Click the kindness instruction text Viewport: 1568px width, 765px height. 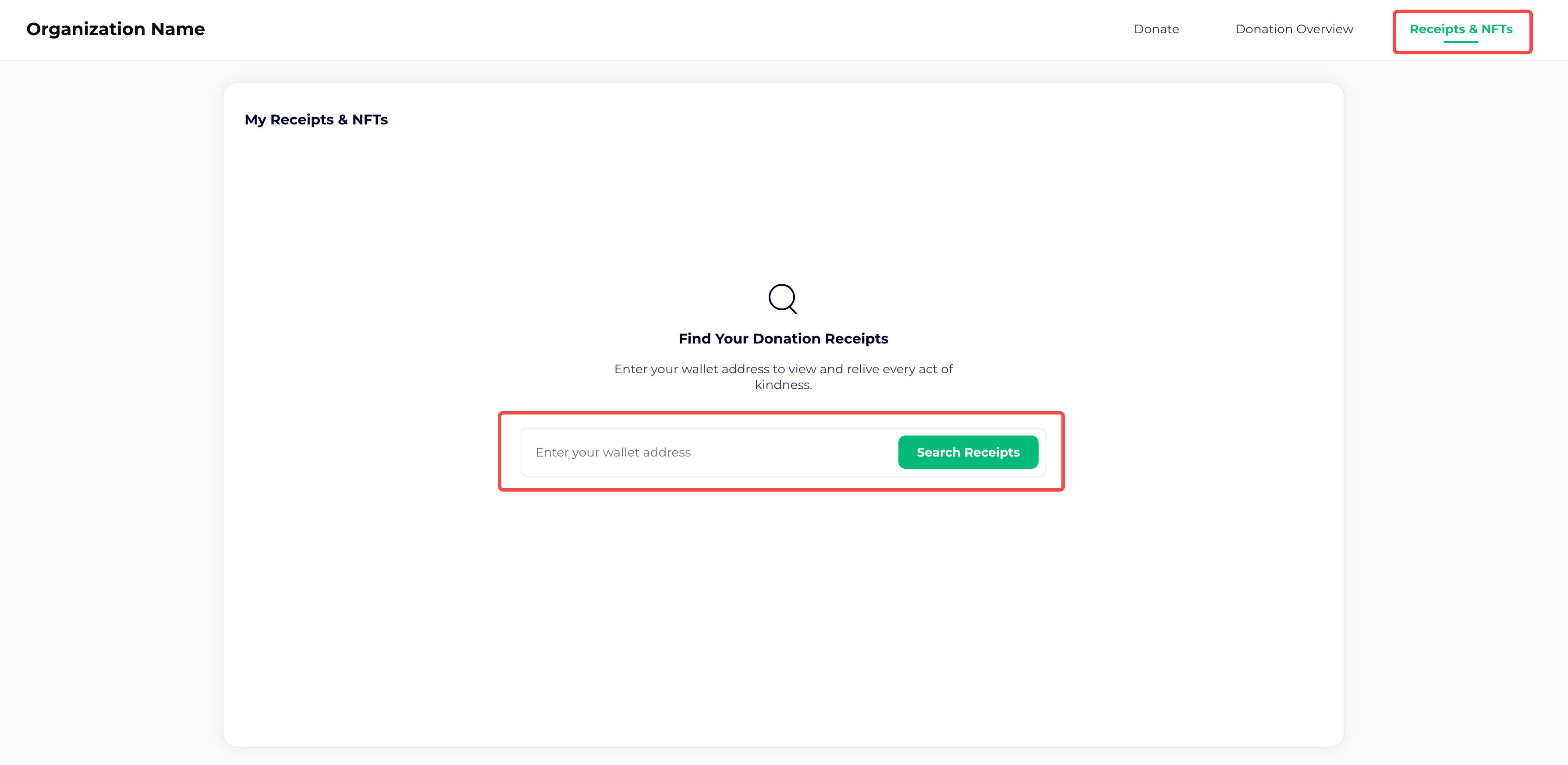coord(783,377)
